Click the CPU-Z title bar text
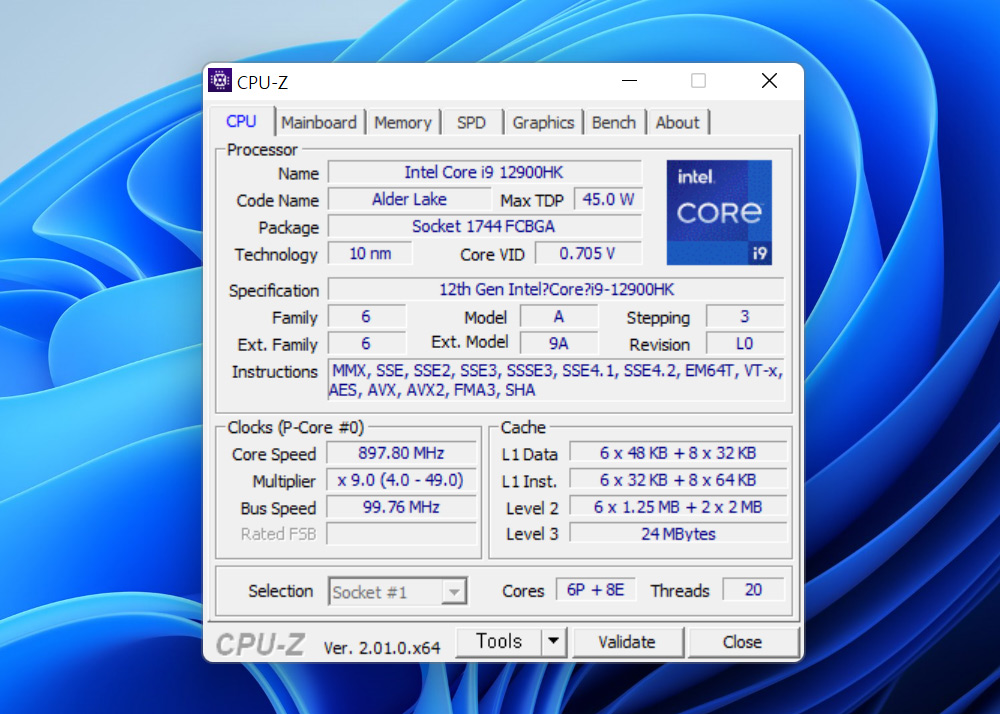Image resolution: width=1000 pixels, height=714 pixels. coord(262,82)
